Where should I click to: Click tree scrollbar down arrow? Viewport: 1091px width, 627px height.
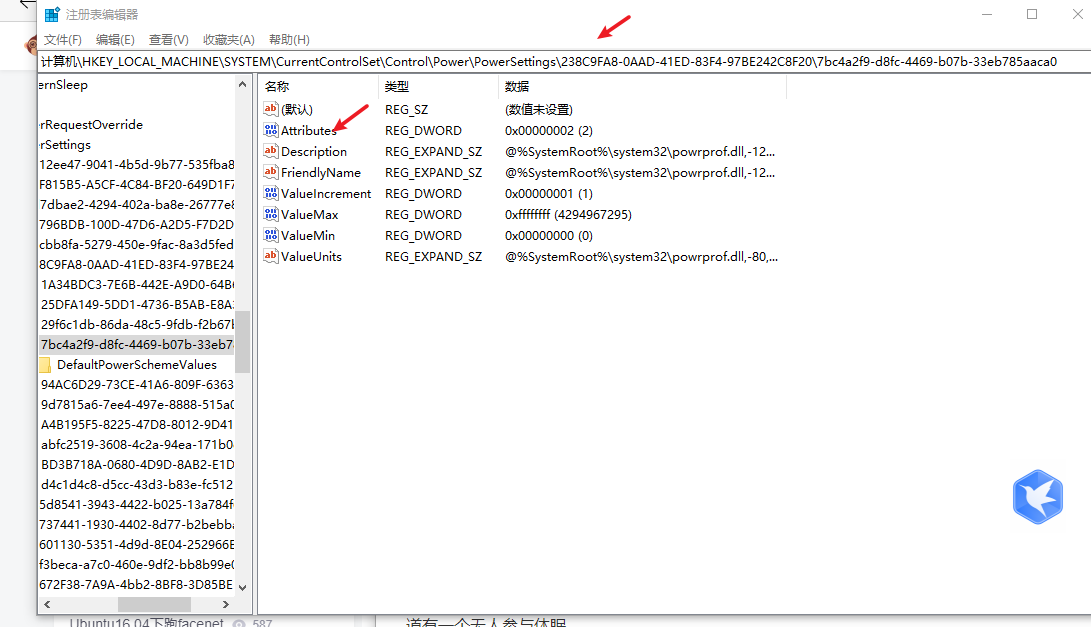[242, 587]
